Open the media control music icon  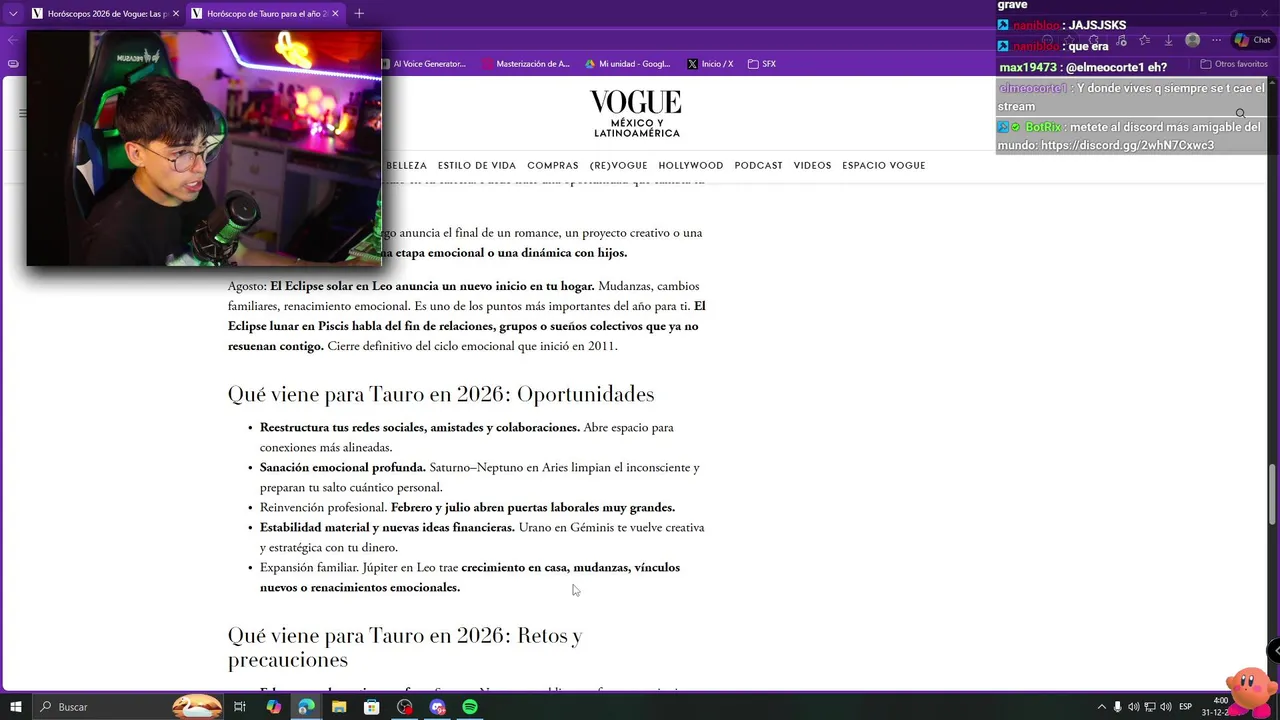[x=1120, y=40]
